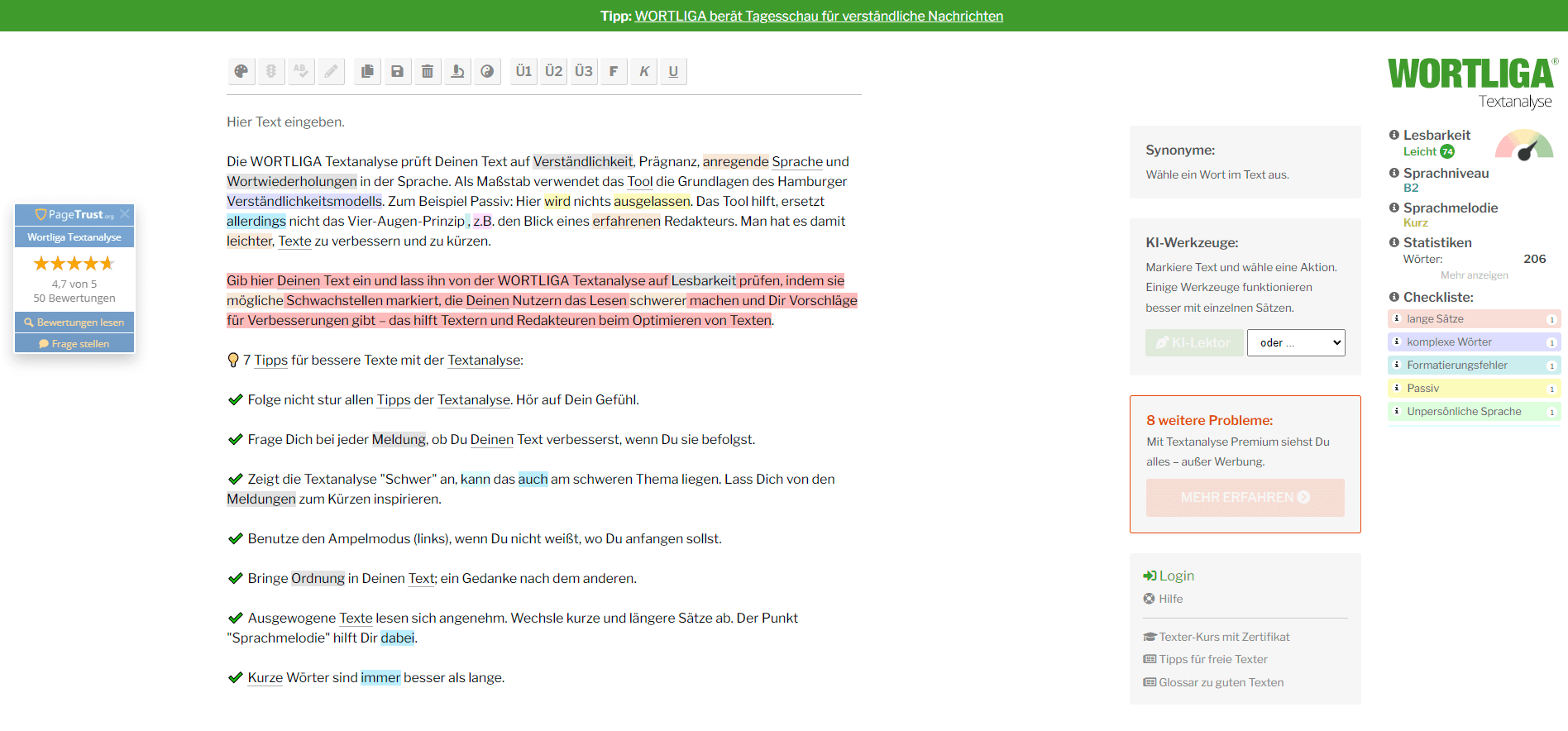The height and width of the screenshot is (731, 1568).
Task: Toggle the Passiv checklist highlight
Action: [1475, 388]
